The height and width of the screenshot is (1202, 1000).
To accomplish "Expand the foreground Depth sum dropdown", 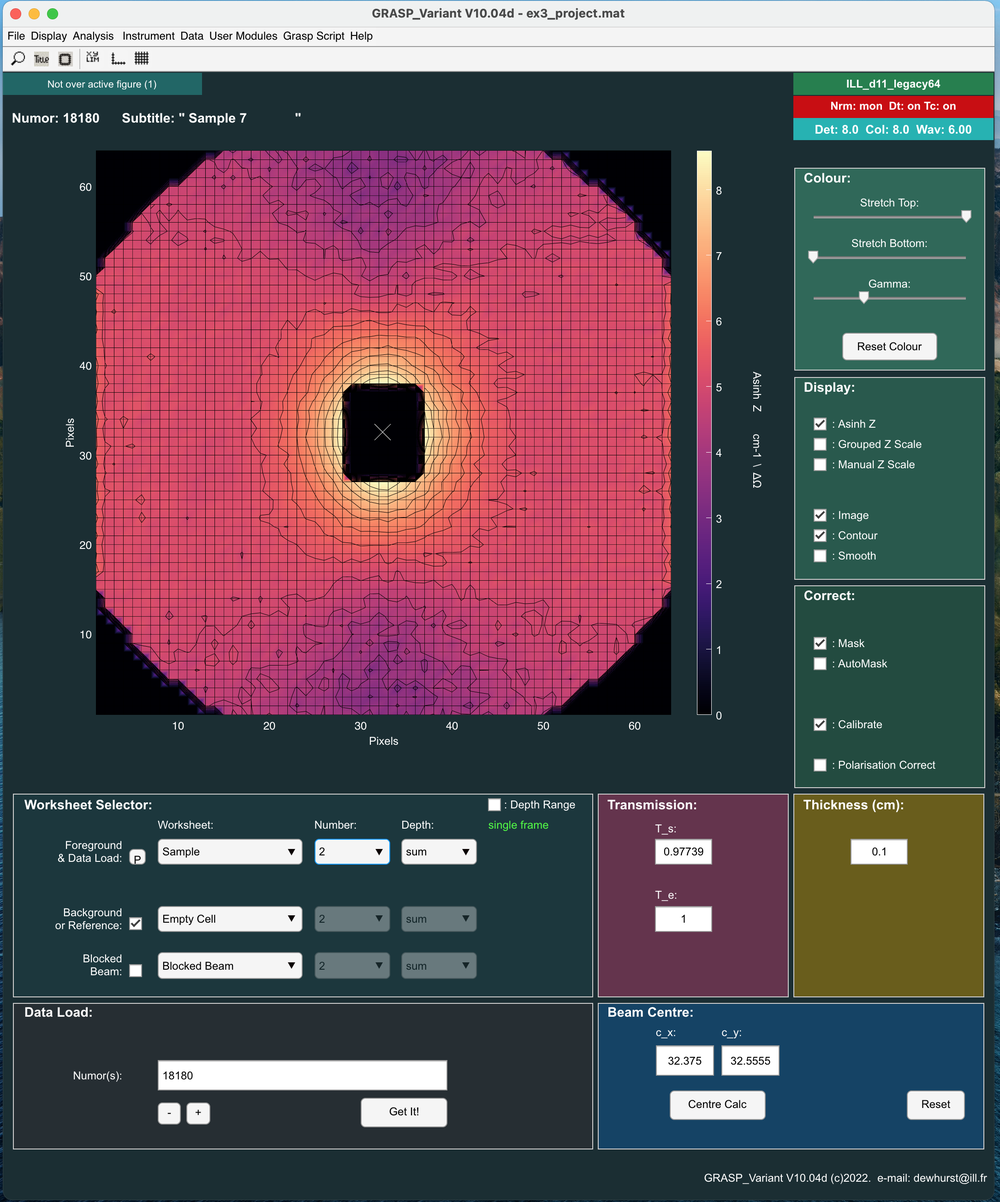I will coord(438,852).
